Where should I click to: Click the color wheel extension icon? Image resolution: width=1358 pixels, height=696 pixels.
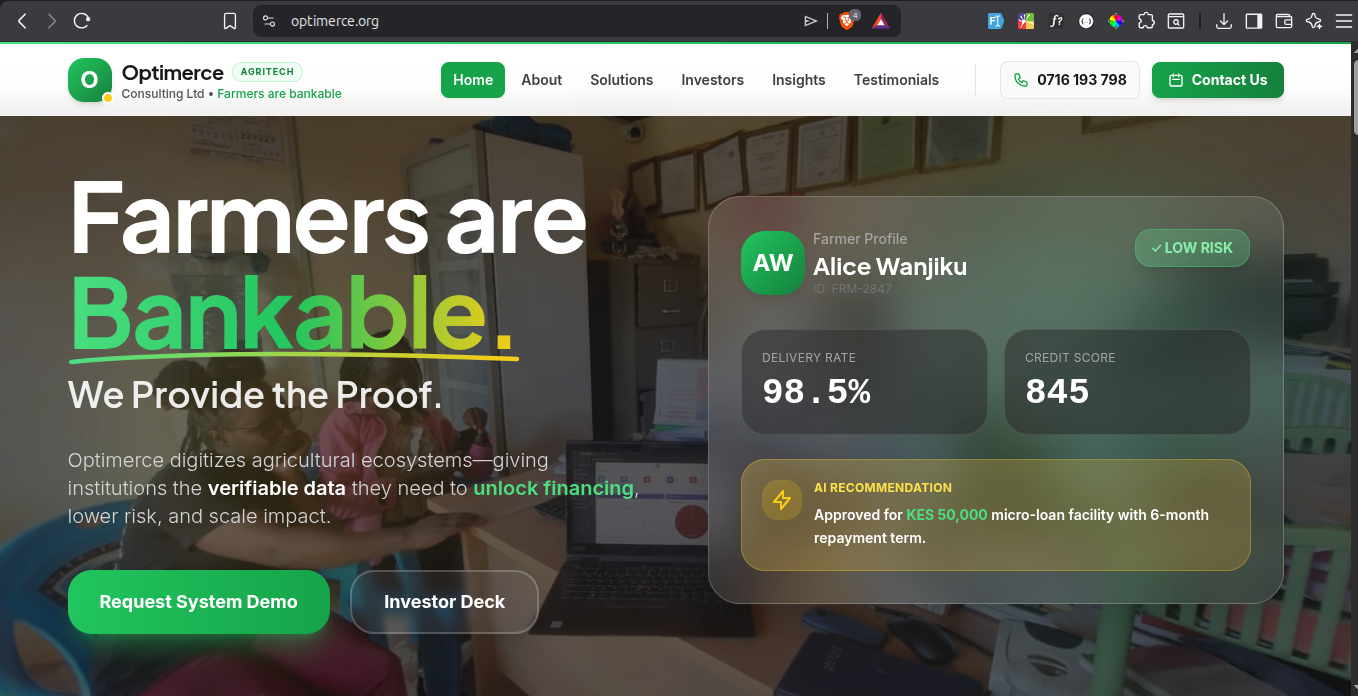point(1116,21)
